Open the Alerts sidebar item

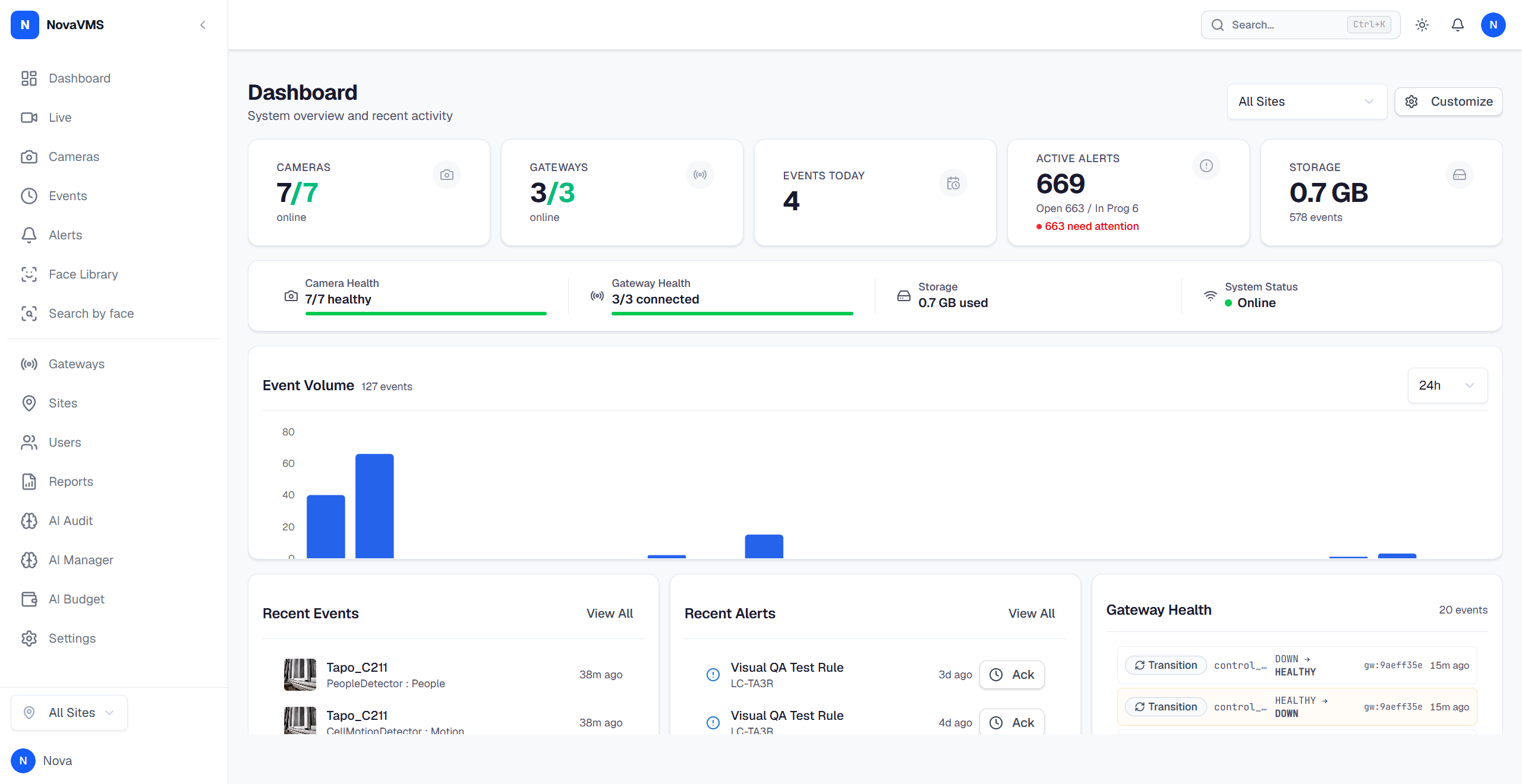(114, 235)
